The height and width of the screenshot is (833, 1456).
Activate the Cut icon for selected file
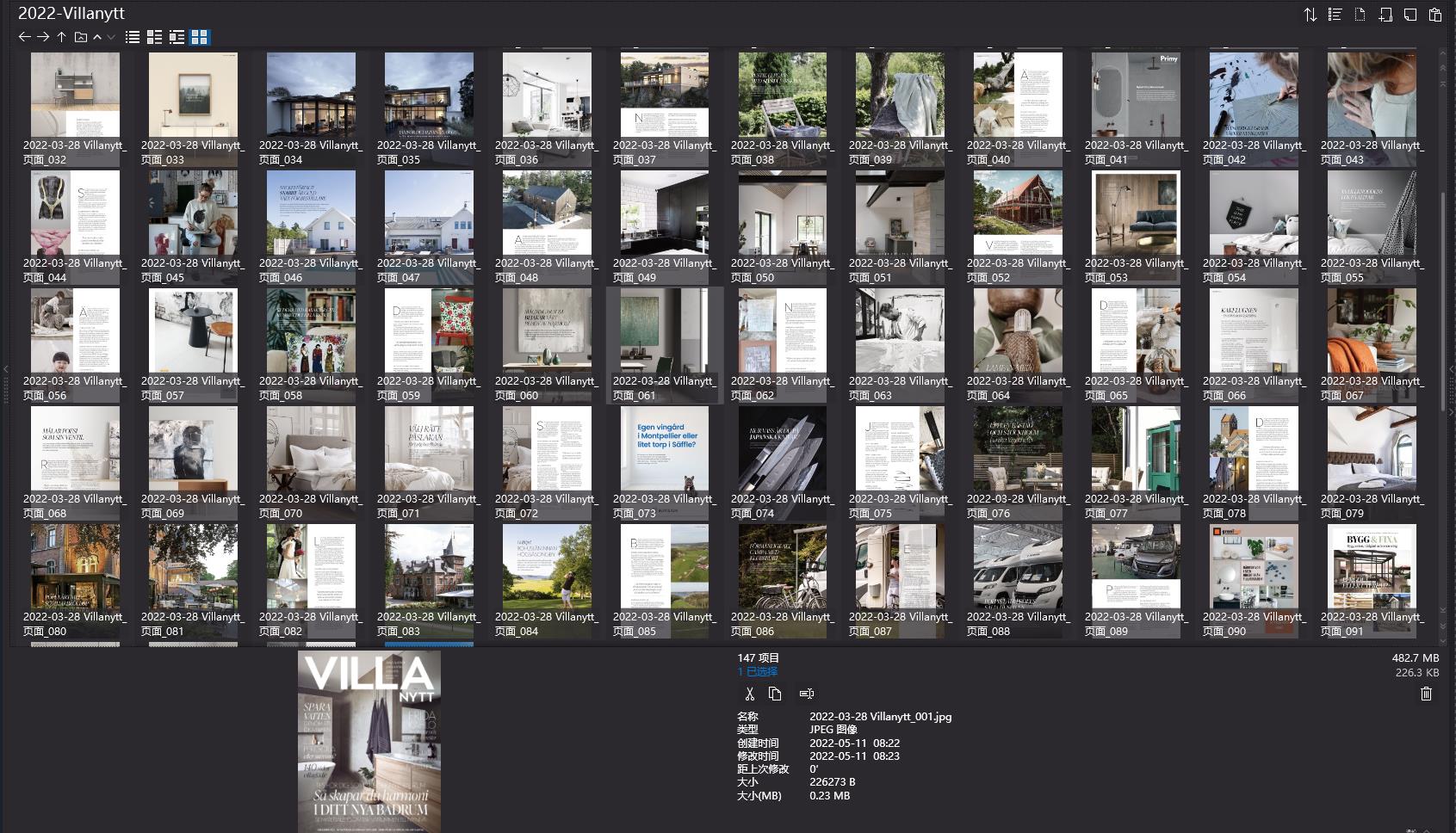pyautogui.click(x=749, y=694)
